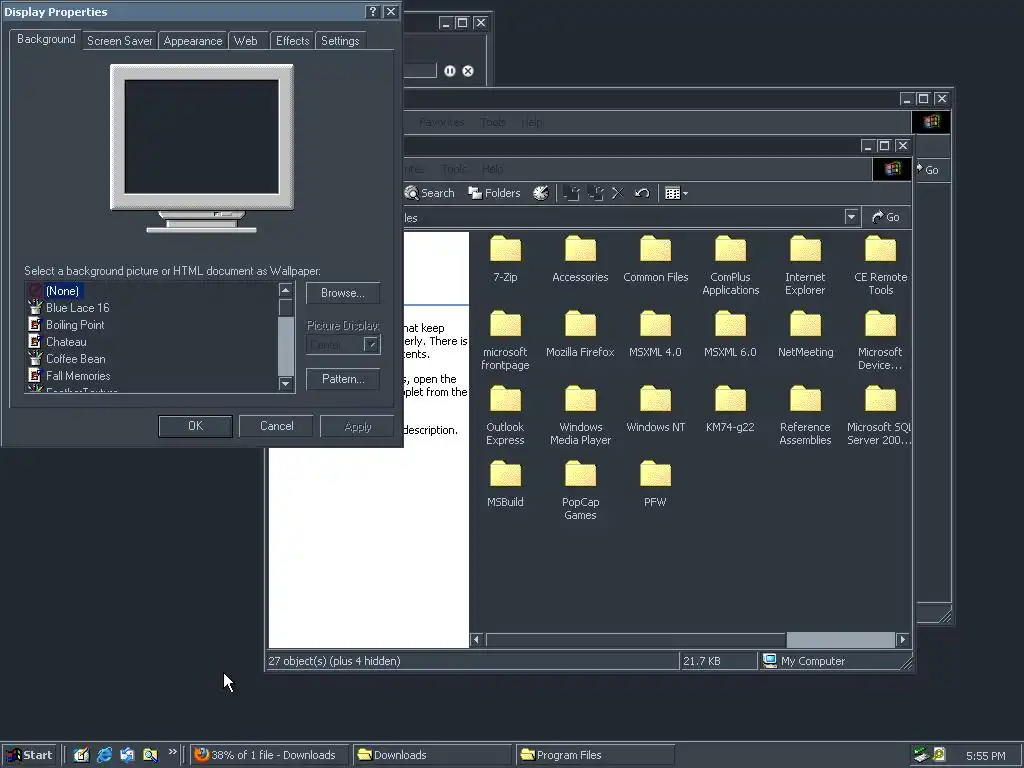This screenshot has width=1024, height=768.
Task: Click the Copy To toolbar icon
Action: click(x=595, y=193)
